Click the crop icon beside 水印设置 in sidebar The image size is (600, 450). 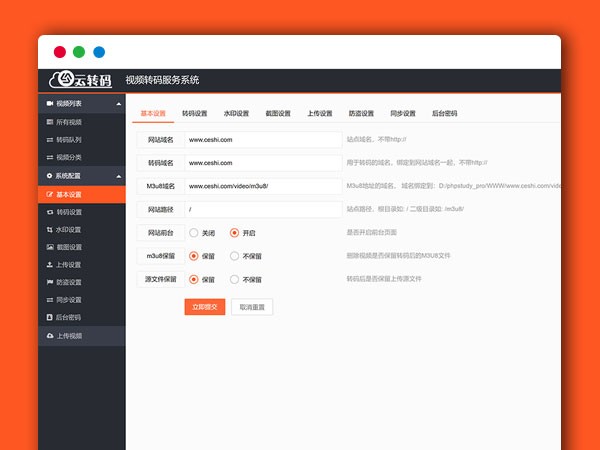coord(50,229)
